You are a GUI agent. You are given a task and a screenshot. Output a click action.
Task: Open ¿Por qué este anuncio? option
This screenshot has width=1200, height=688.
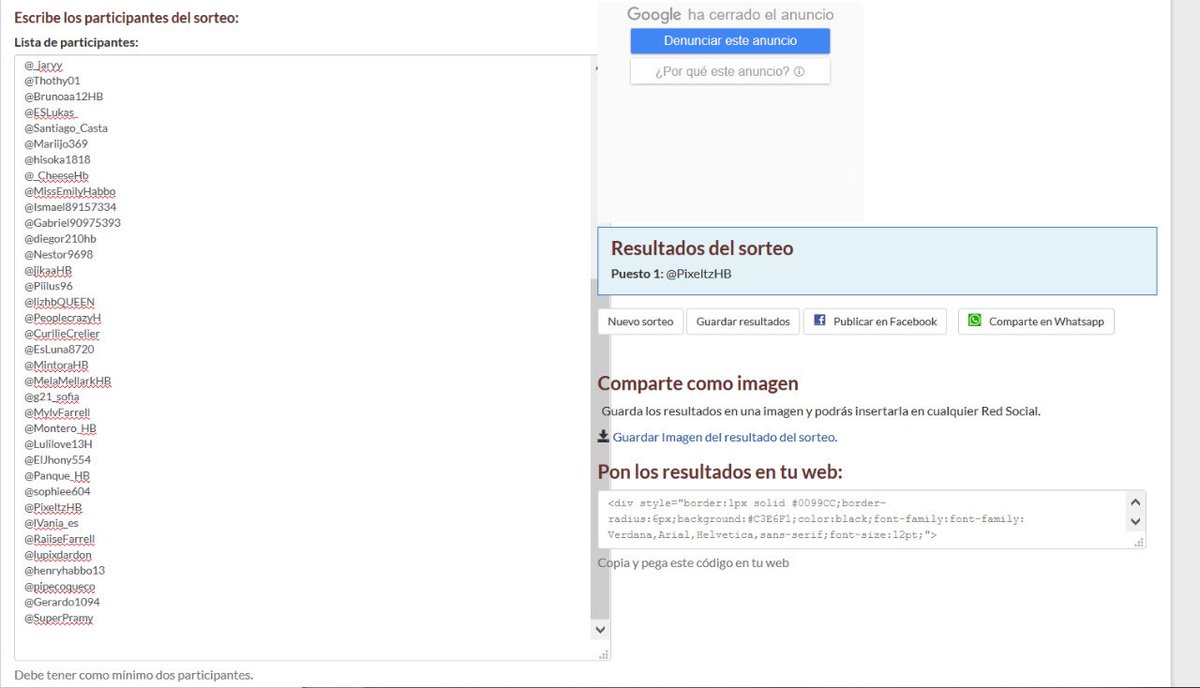730,72
